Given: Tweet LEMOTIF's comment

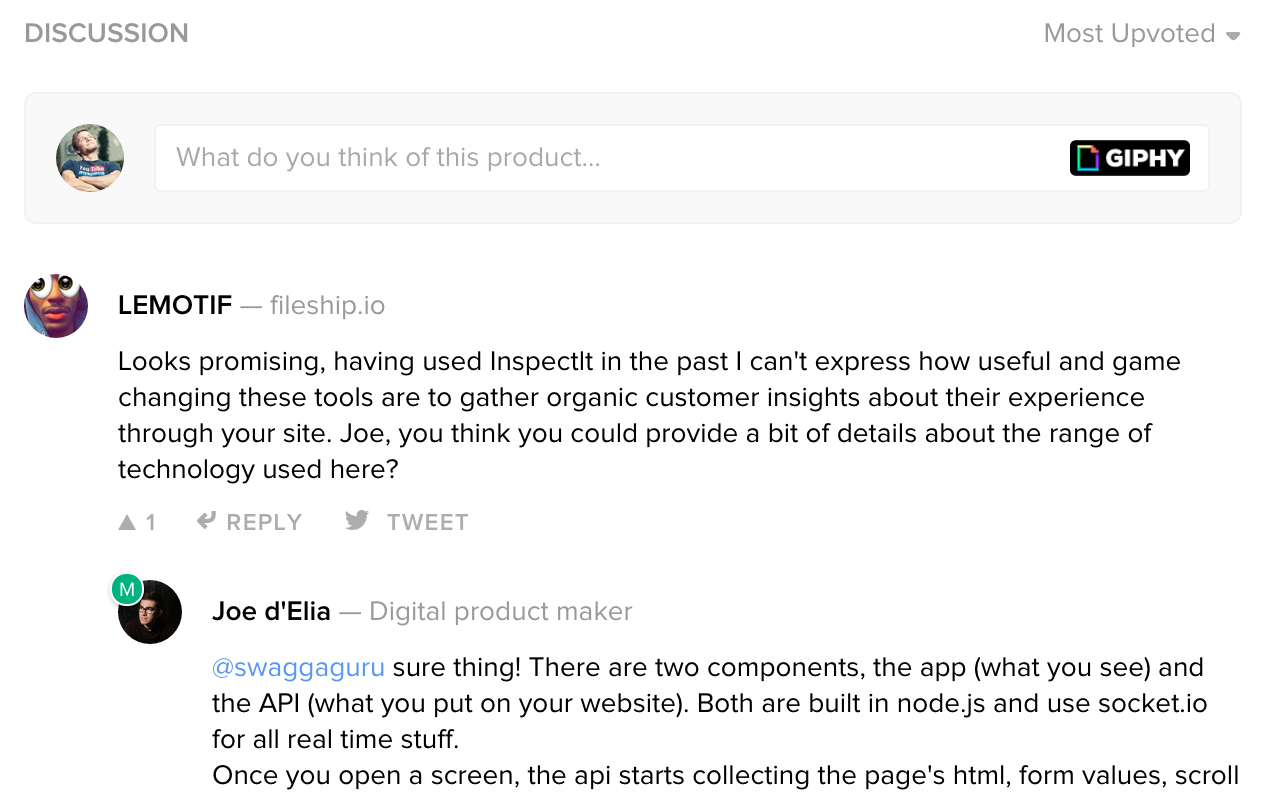Looking at the screenshot, I should pos(427,521).
